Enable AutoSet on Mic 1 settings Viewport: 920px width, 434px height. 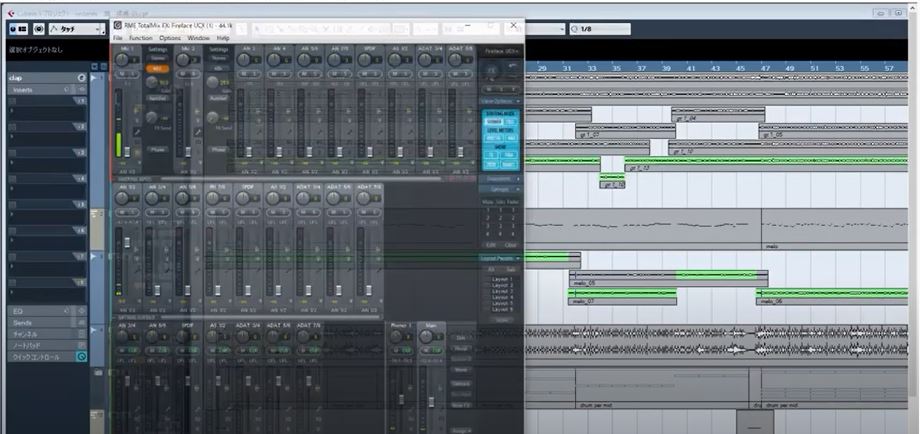pyautogui.click(x=157, y=99)
